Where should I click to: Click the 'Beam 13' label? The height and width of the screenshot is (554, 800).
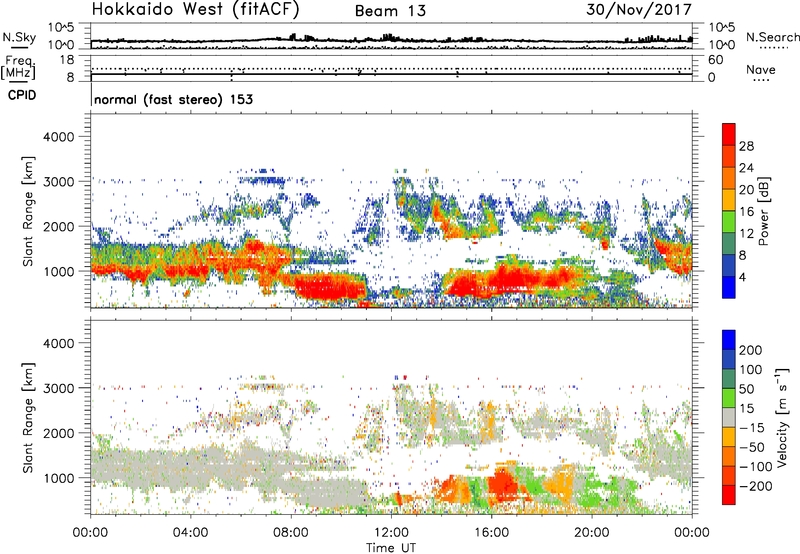click(x=390, y=11)
